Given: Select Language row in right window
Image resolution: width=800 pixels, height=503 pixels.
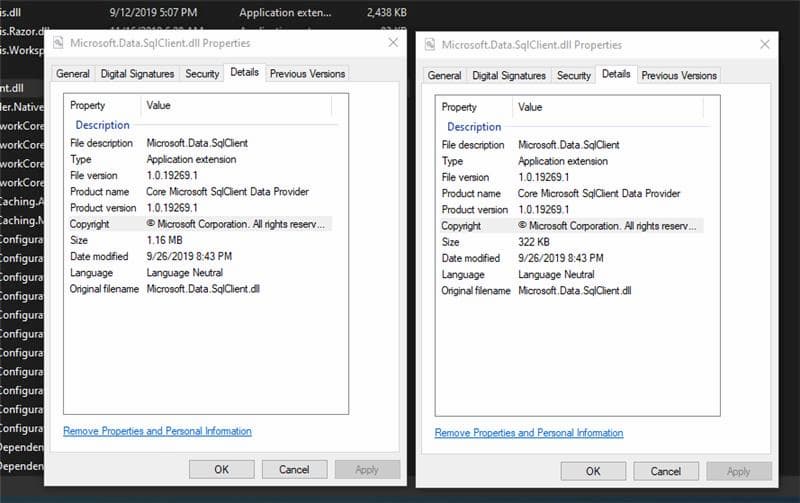Looking at the screenshot, I should coord(571,275).
